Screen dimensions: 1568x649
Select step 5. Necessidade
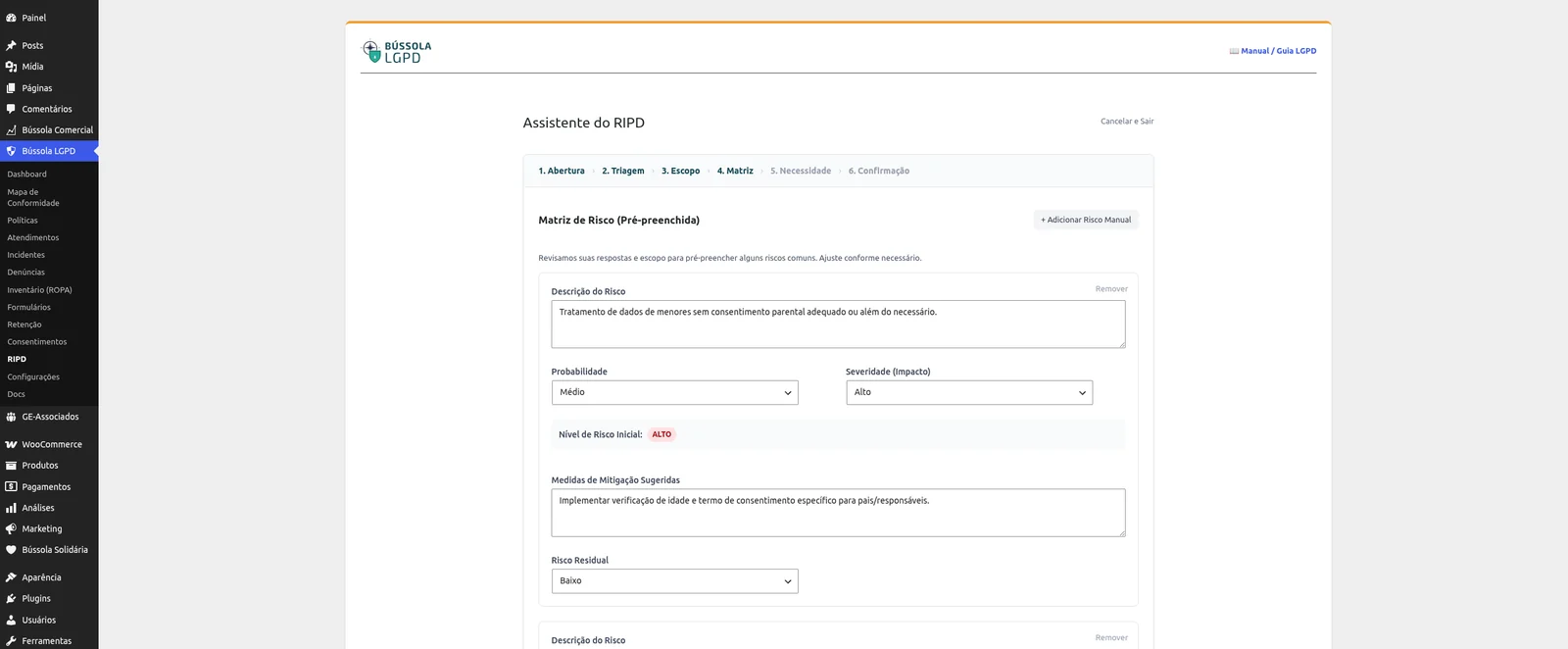(x=801, y=171)
